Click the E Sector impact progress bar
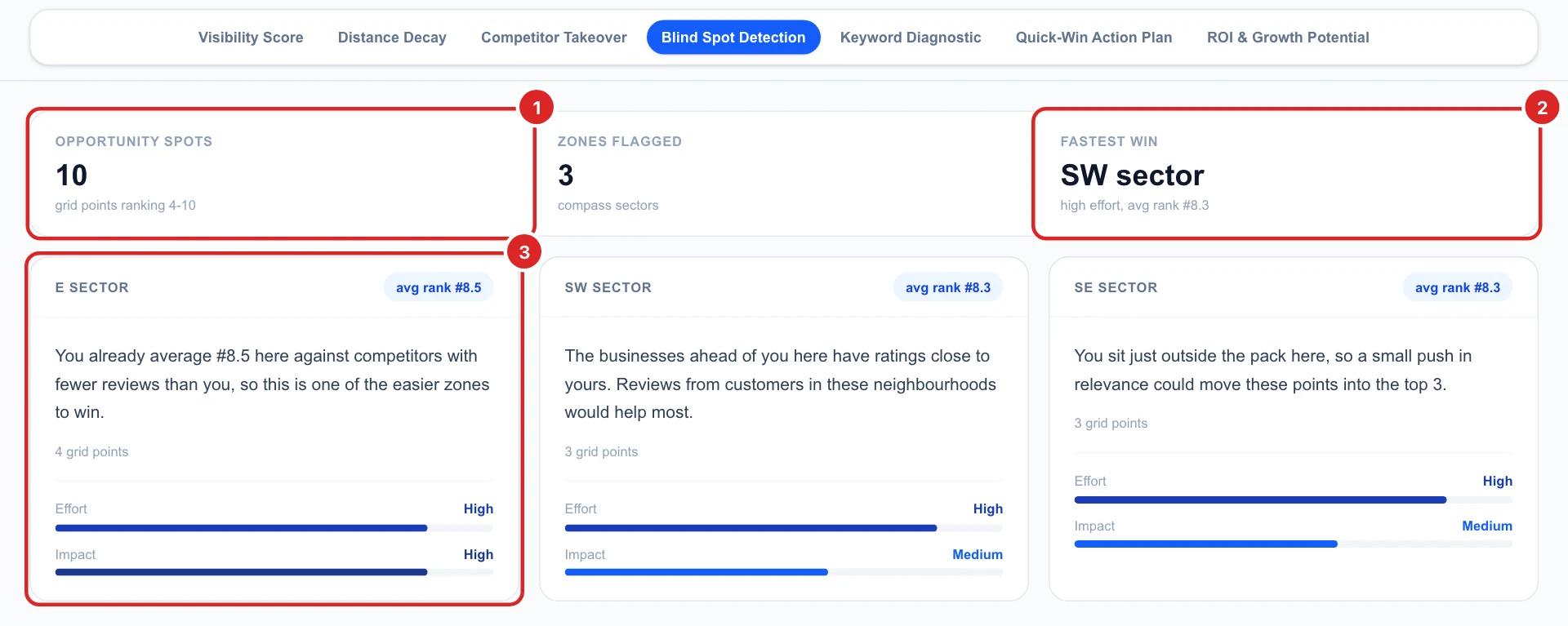Screen dimensions: 1568x626 (274, 572)
